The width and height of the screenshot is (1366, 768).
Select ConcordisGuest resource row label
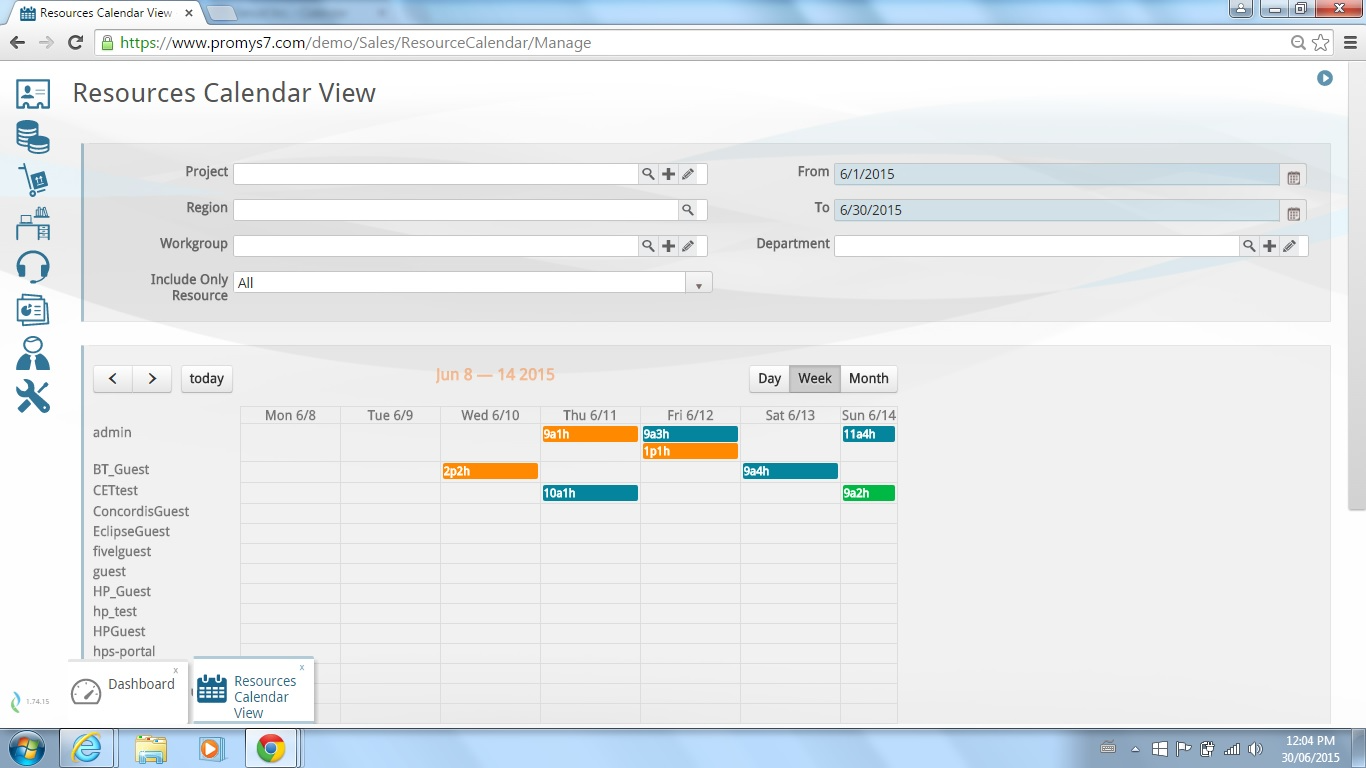(x=141, y=512)
